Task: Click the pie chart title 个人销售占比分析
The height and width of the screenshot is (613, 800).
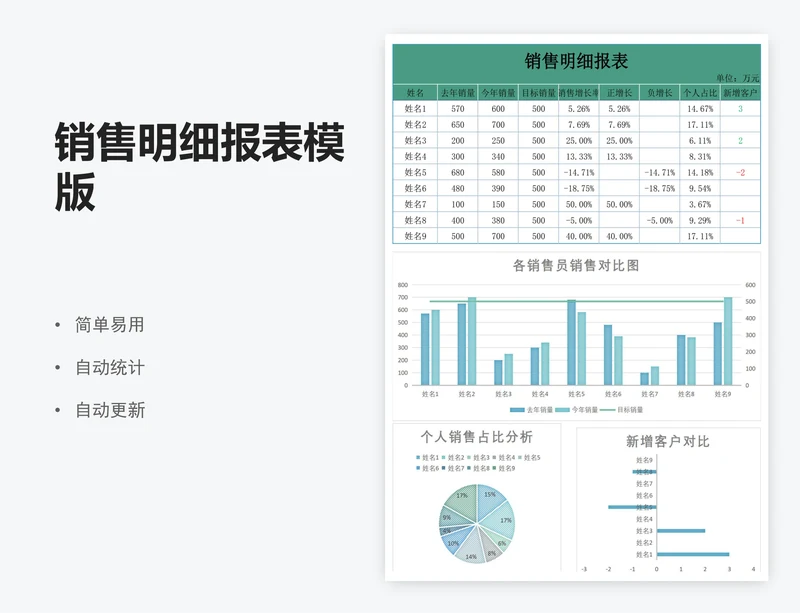Action: pyautogui.click(x=477, y=437)
